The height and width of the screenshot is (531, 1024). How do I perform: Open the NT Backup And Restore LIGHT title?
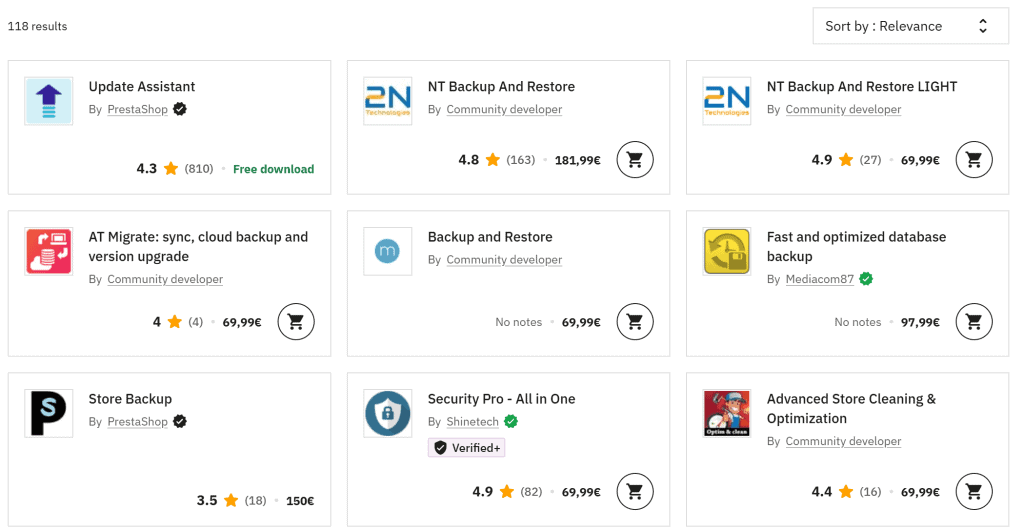pos(861,86)
